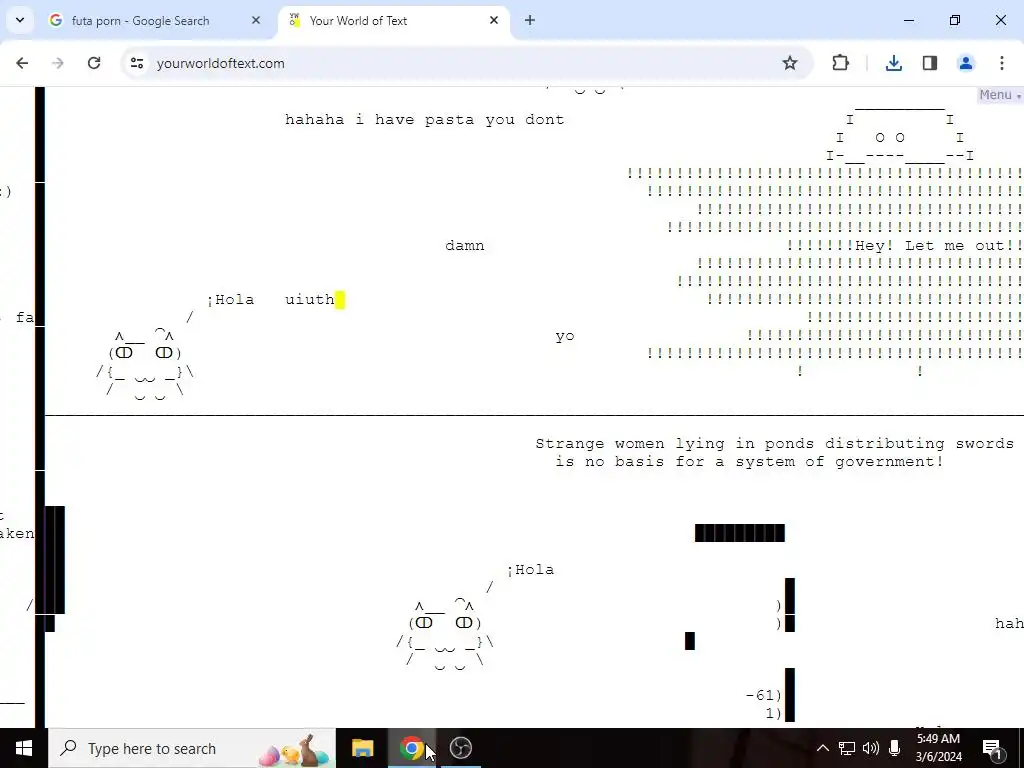
Task: Open the Extensions puzzle icon
Action: tap(840, 63)
